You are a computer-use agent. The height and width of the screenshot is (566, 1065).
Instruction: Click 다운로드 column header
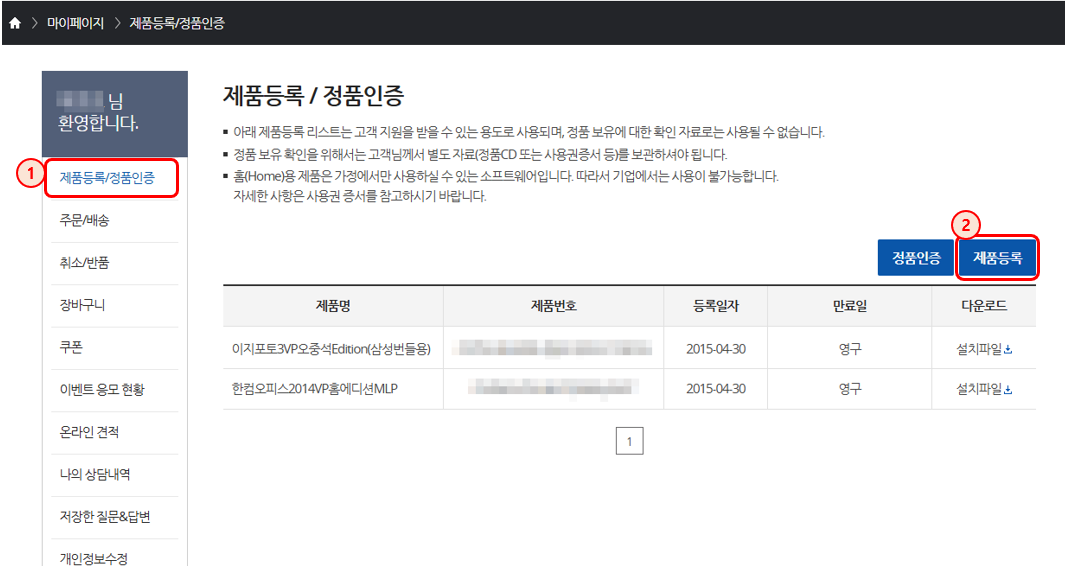pyautogui.click(x=984, y=306)
